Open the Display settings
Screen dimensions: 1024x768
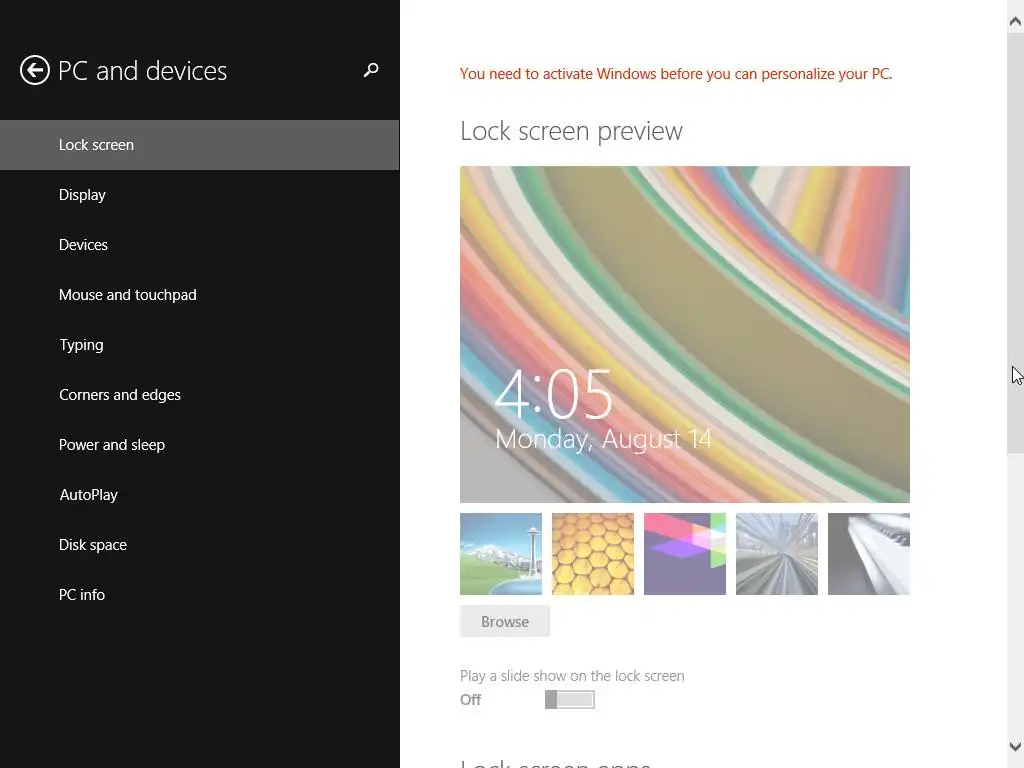point(82,195)
